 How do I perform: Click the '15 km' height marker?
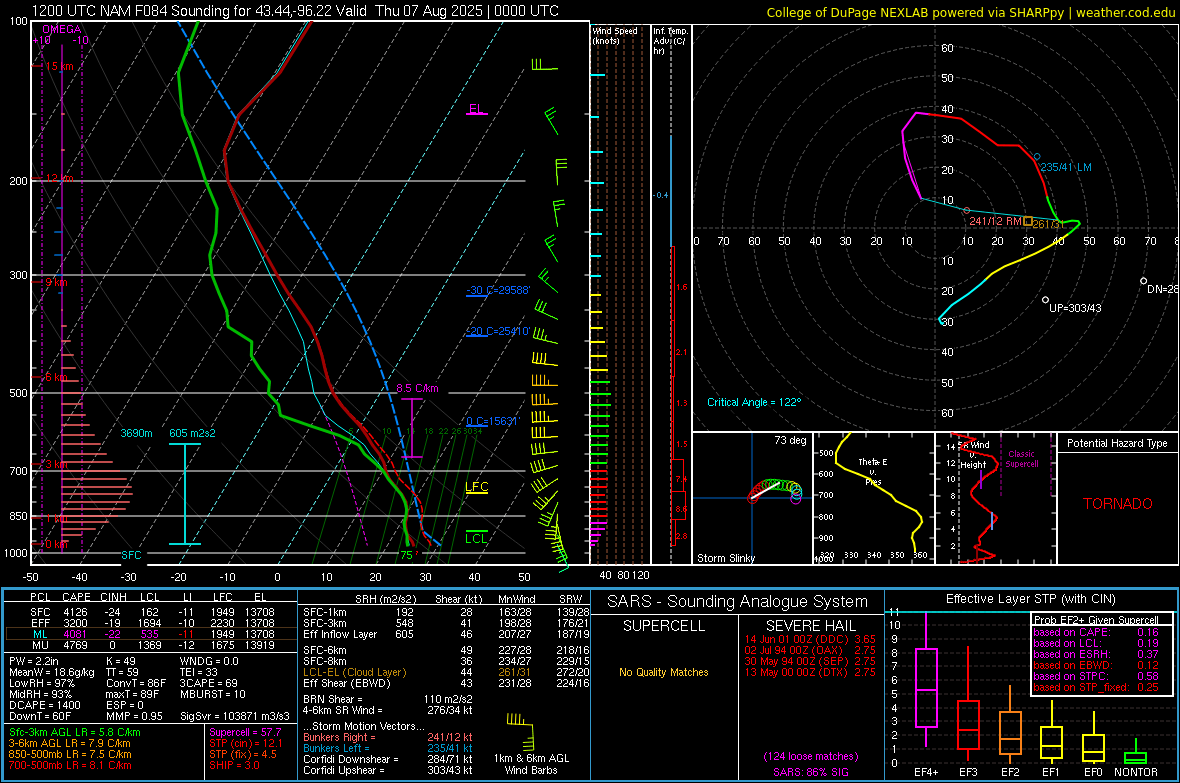59,66
